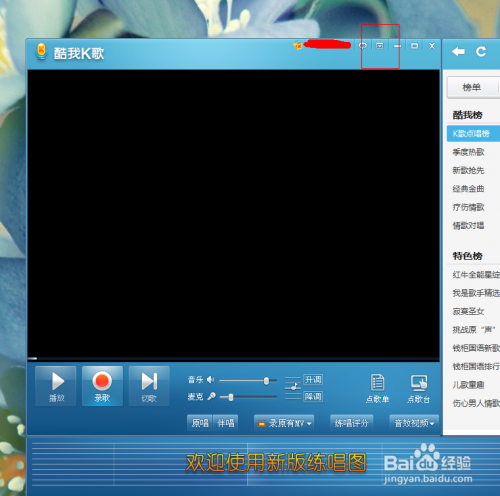Click the 酷我K歌 microphone logo
Screen dimensions: 500x496
(41, 51)
